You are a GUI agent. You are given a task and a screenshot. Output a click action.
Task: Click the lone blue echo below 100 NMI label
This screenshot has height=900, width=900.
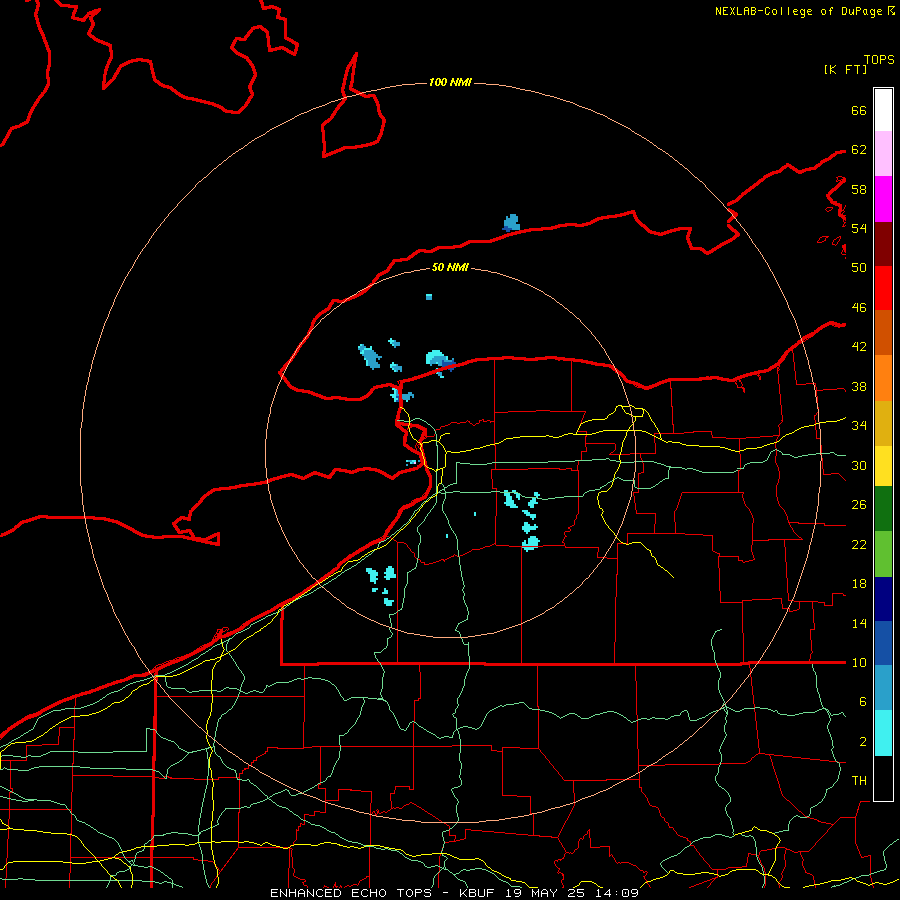511,223
